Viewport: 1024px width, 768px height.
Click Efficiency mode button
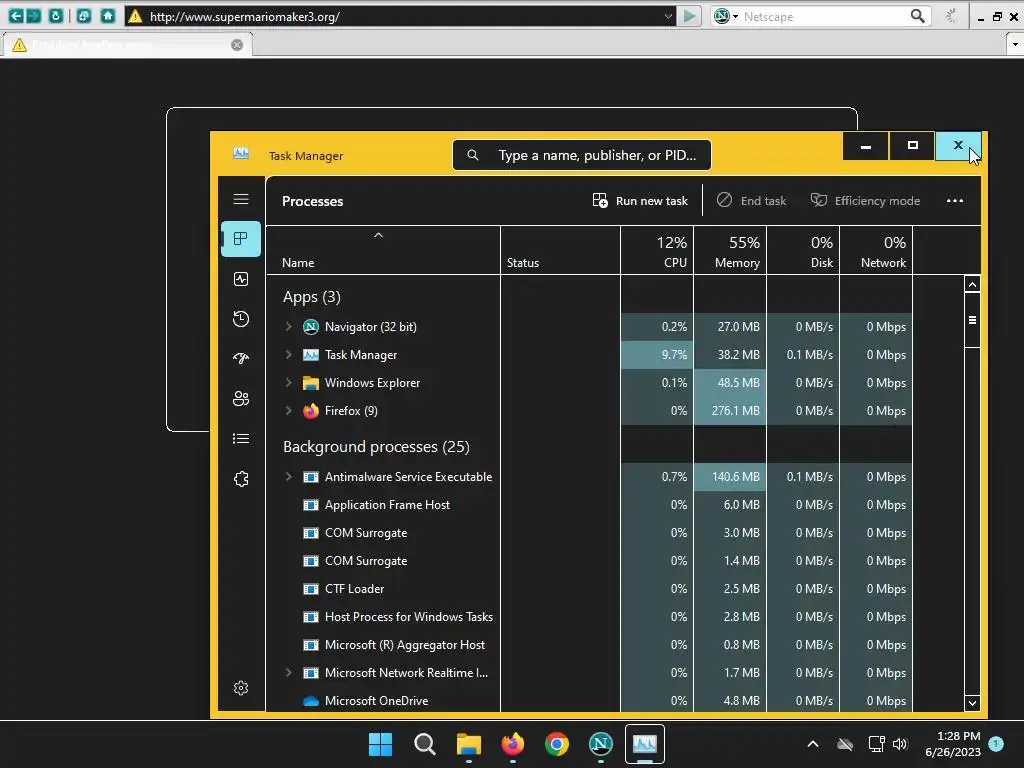pyautogui.click(x=865, y=200)
